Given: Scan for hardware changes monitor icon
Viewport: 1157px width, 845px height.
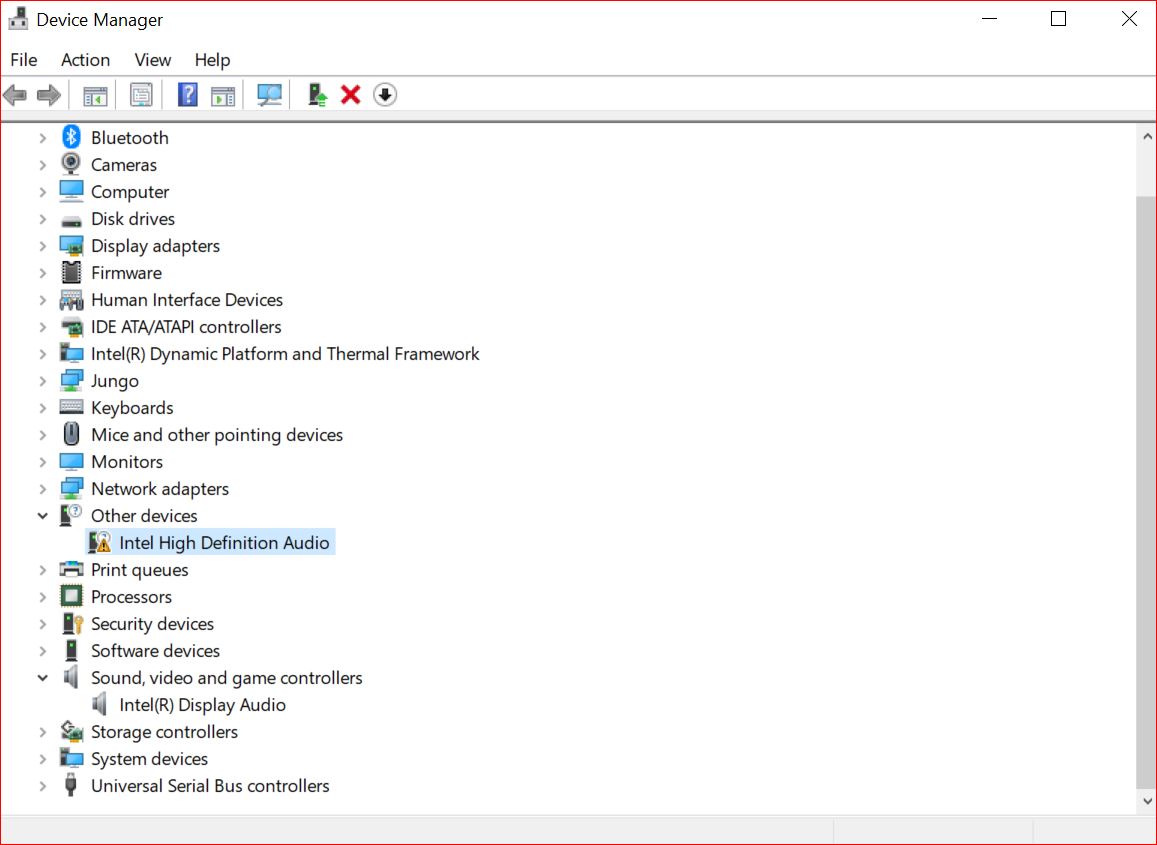Looking at the screenshot, I should coord(269,94).
